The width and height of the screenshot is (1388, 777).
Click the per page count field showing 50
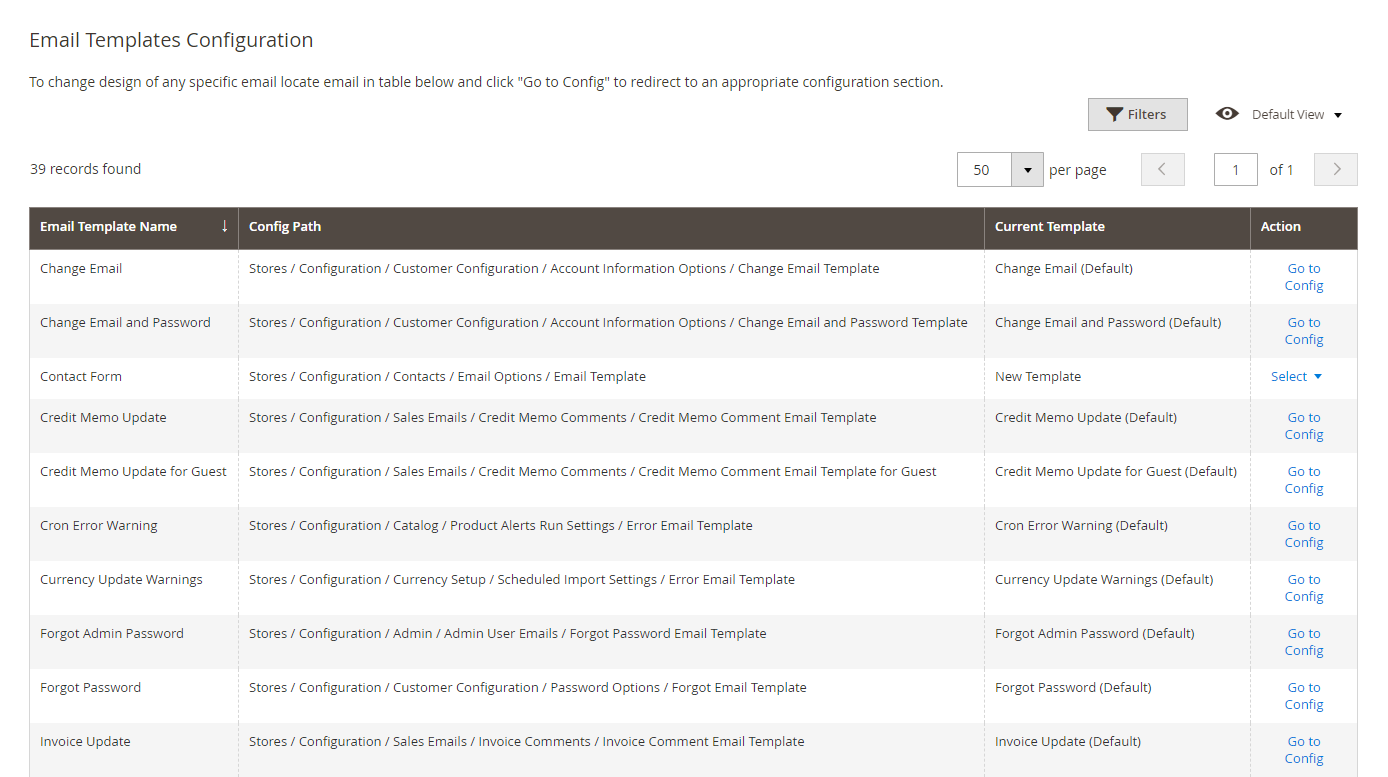pos(984,170)
